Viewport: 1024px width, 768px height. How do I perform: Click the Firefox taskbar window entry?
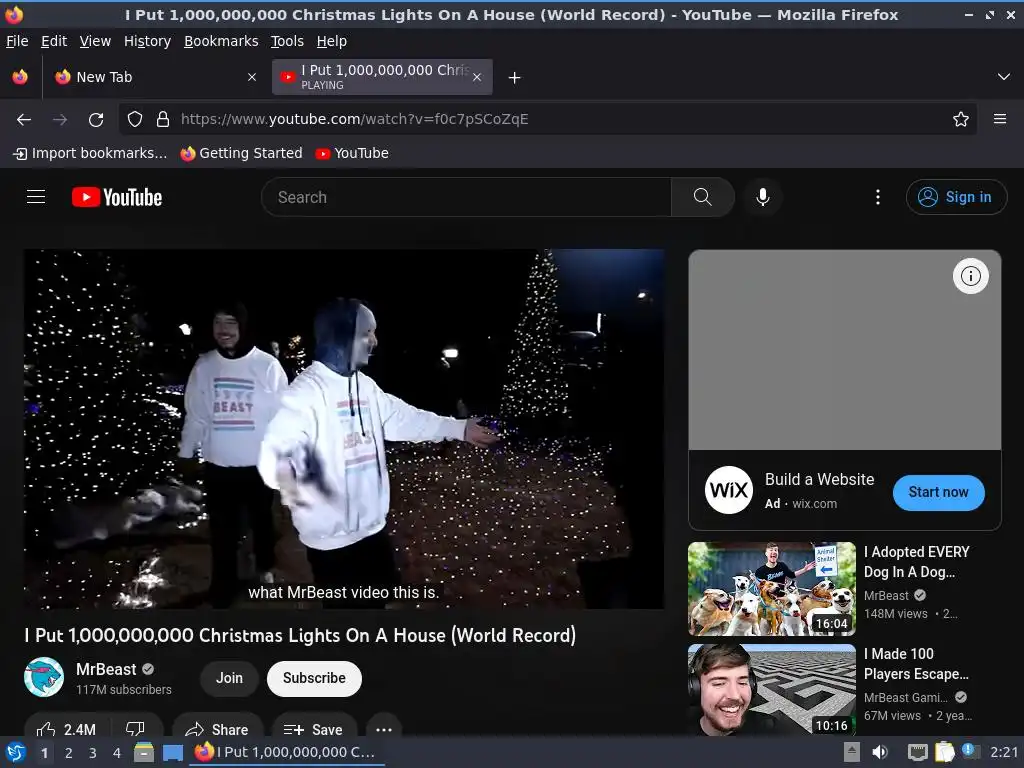(x=287, y=752)
